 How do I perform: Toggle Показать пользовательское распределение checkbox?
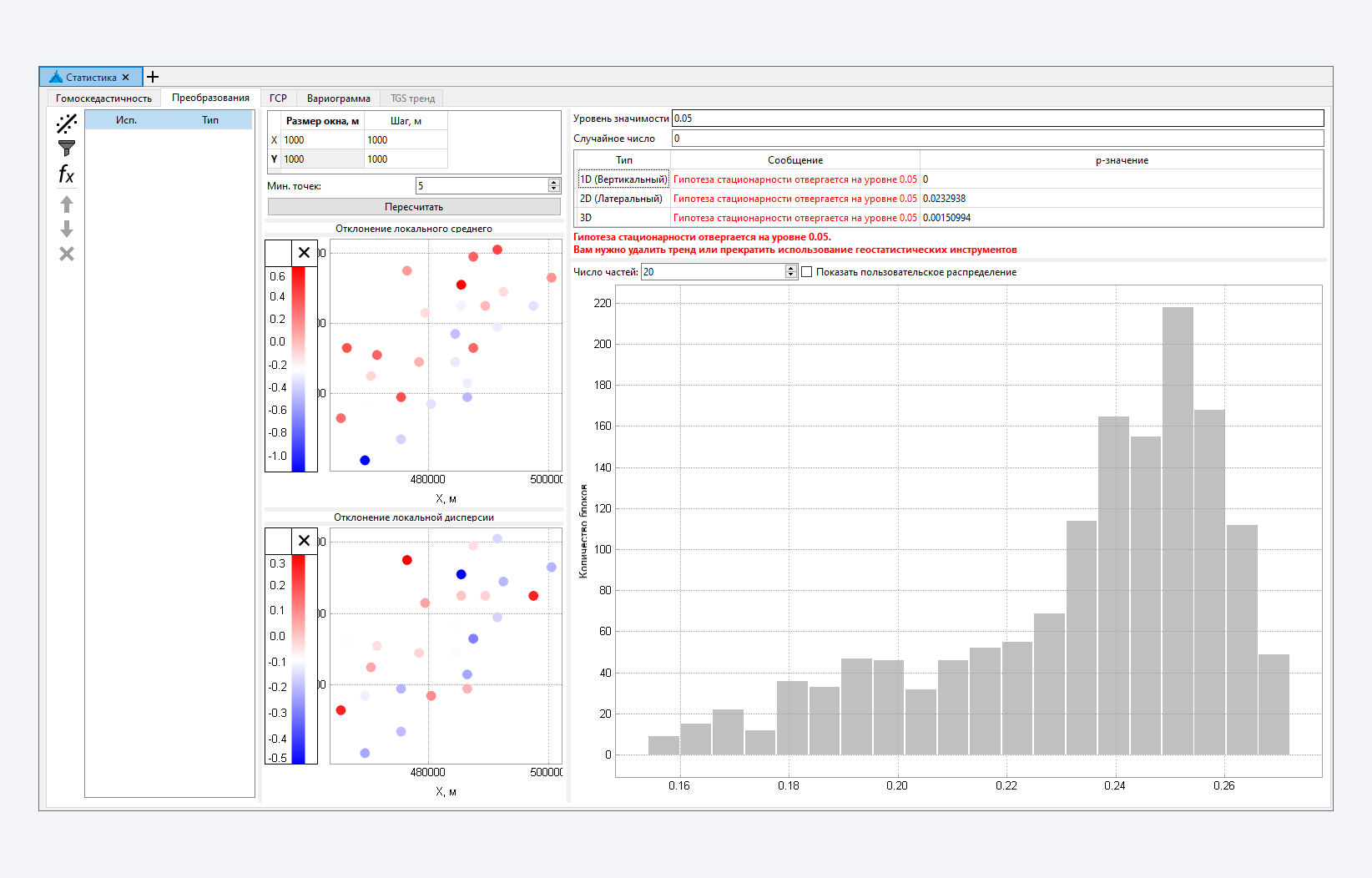coord(807,272)
